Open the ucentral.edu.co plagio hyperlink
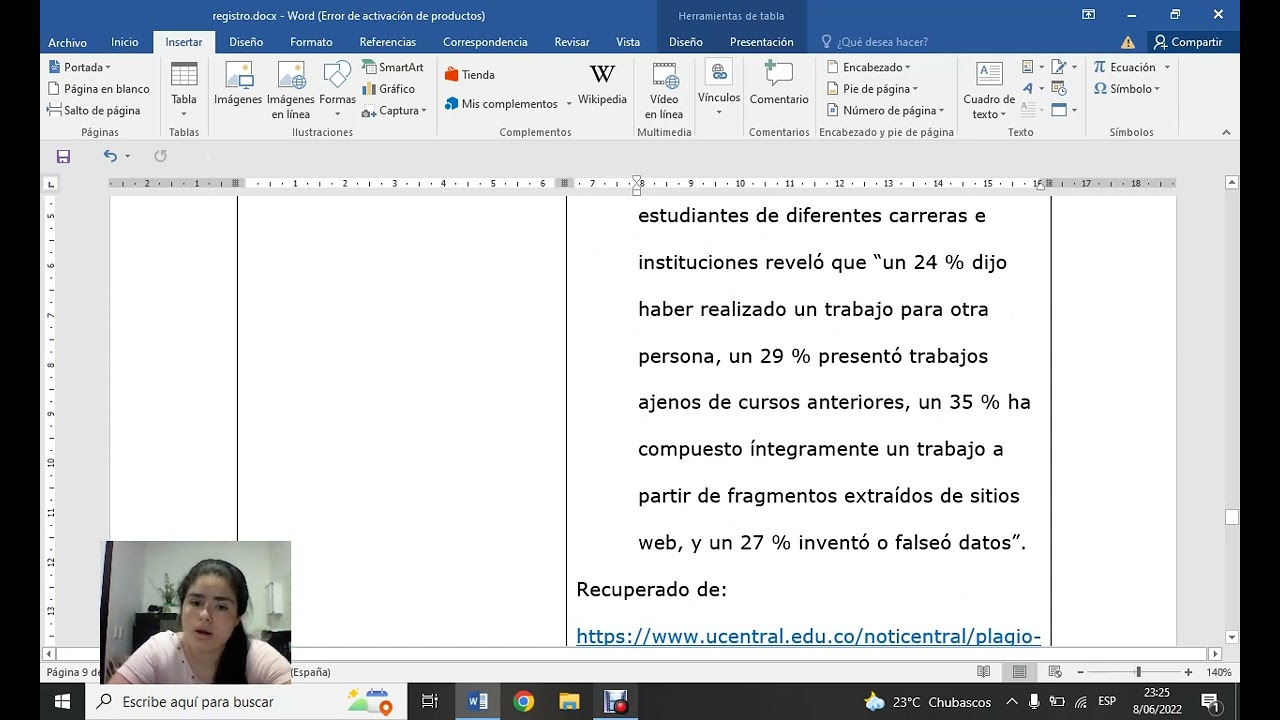Image resolution: width=1280 pixels, height=720 pixels. point(808,636)
